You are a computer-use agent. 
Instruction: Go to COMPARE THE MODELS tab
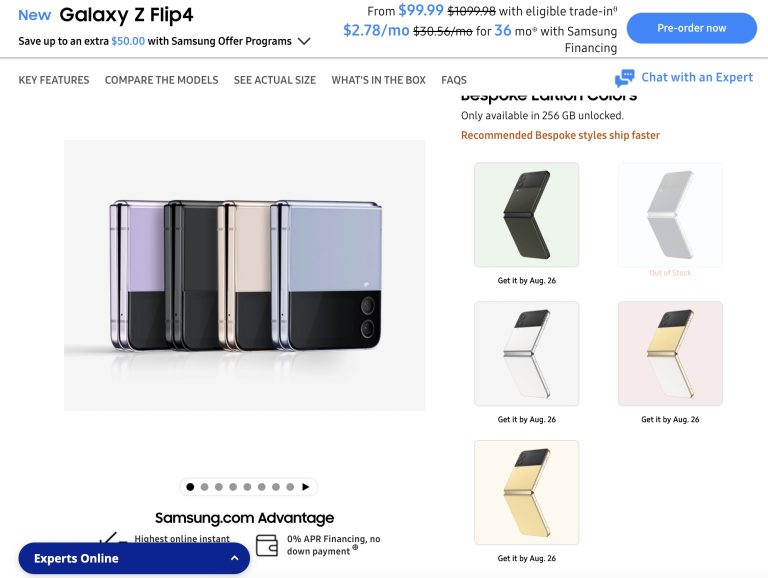click(161, 80)
